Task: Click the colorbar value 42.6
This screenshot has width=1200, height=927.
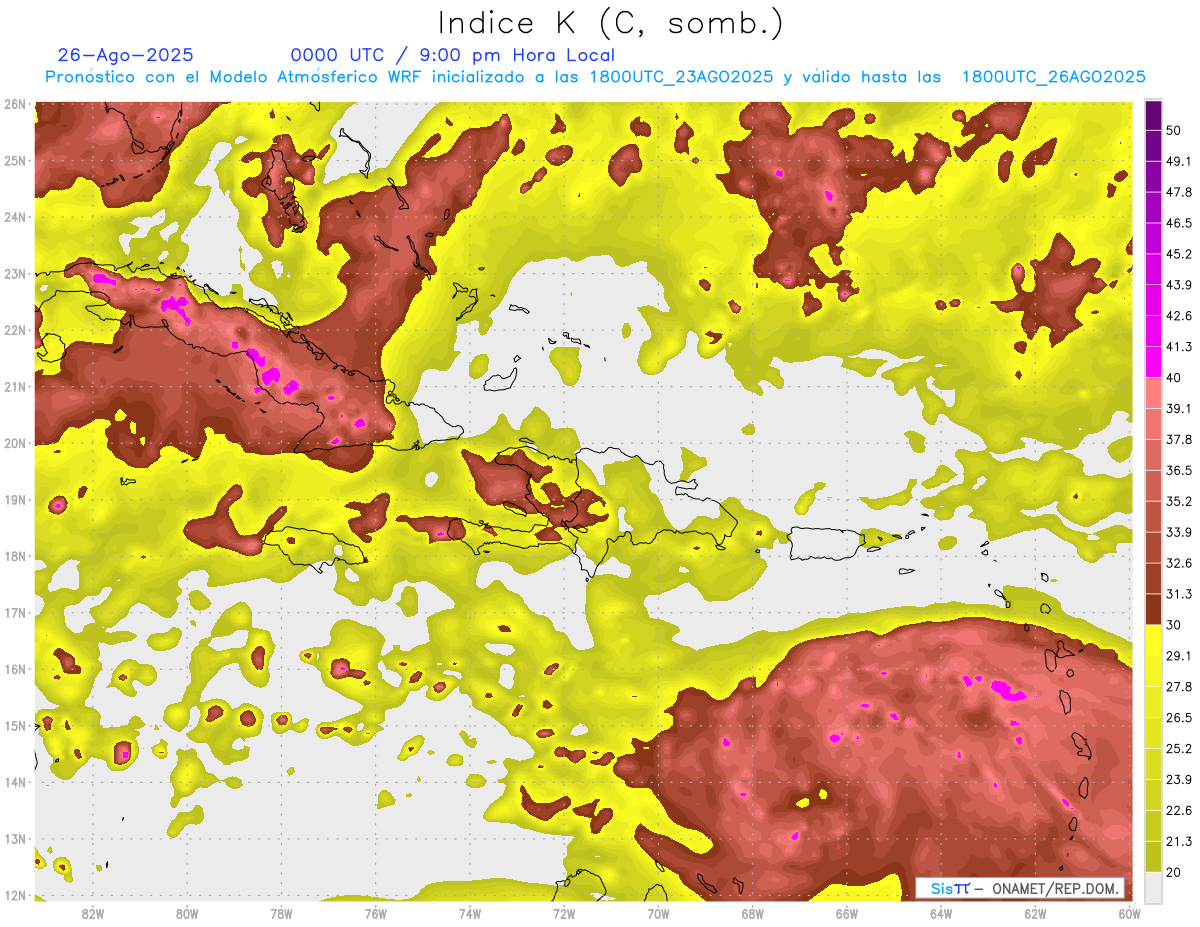Action: point(1179,316)
